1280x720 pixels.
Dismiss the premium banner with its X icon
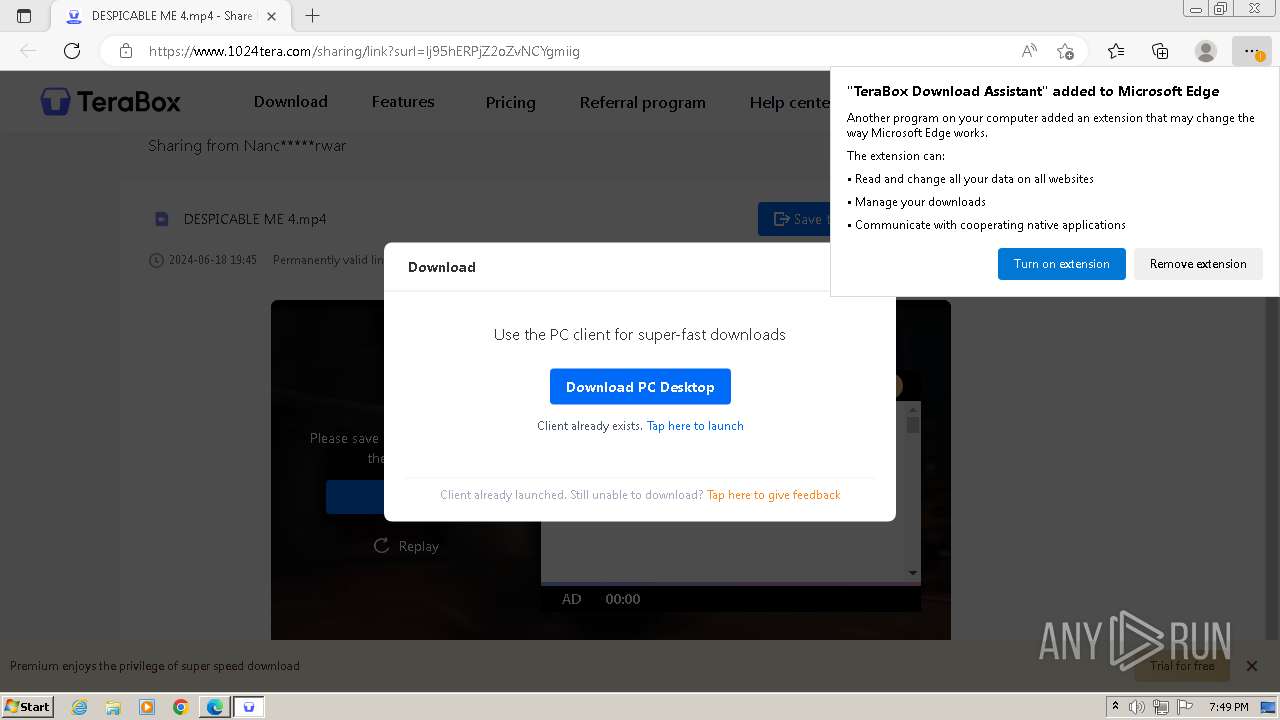point(1251,666)
